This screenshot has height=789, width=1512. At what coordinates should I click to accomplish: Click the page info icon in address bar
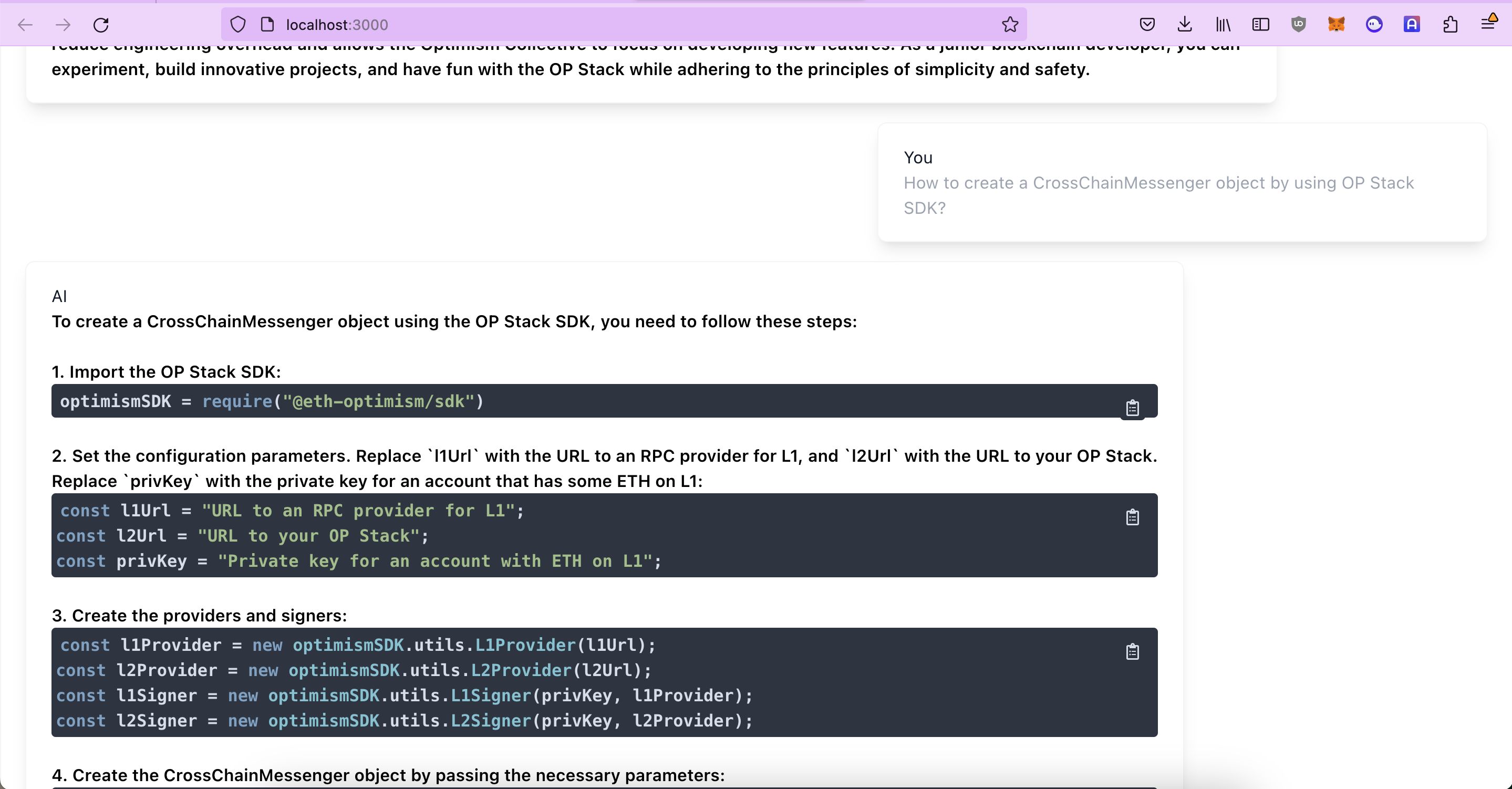pos(267,25)
